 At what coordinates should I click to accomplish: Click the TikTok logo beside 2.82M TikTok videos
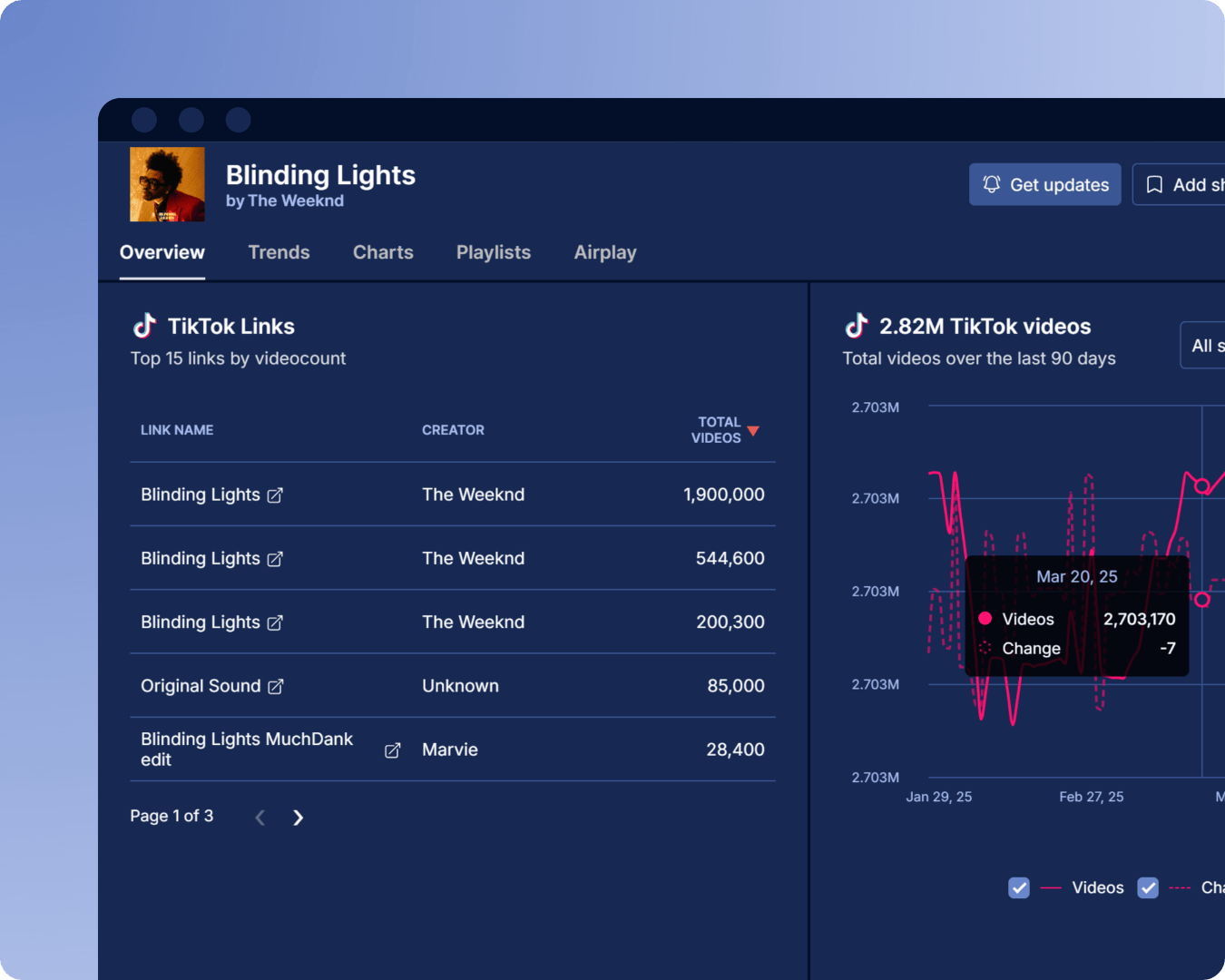click(856, 326)
